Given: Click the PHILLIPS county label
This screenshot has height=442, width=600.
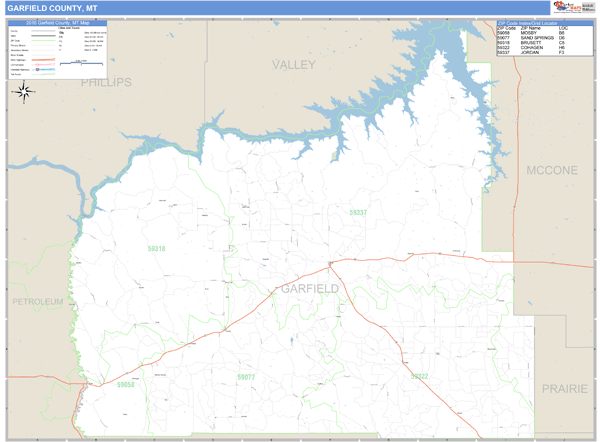Looking at the screenshot, I should pos(106,82).
